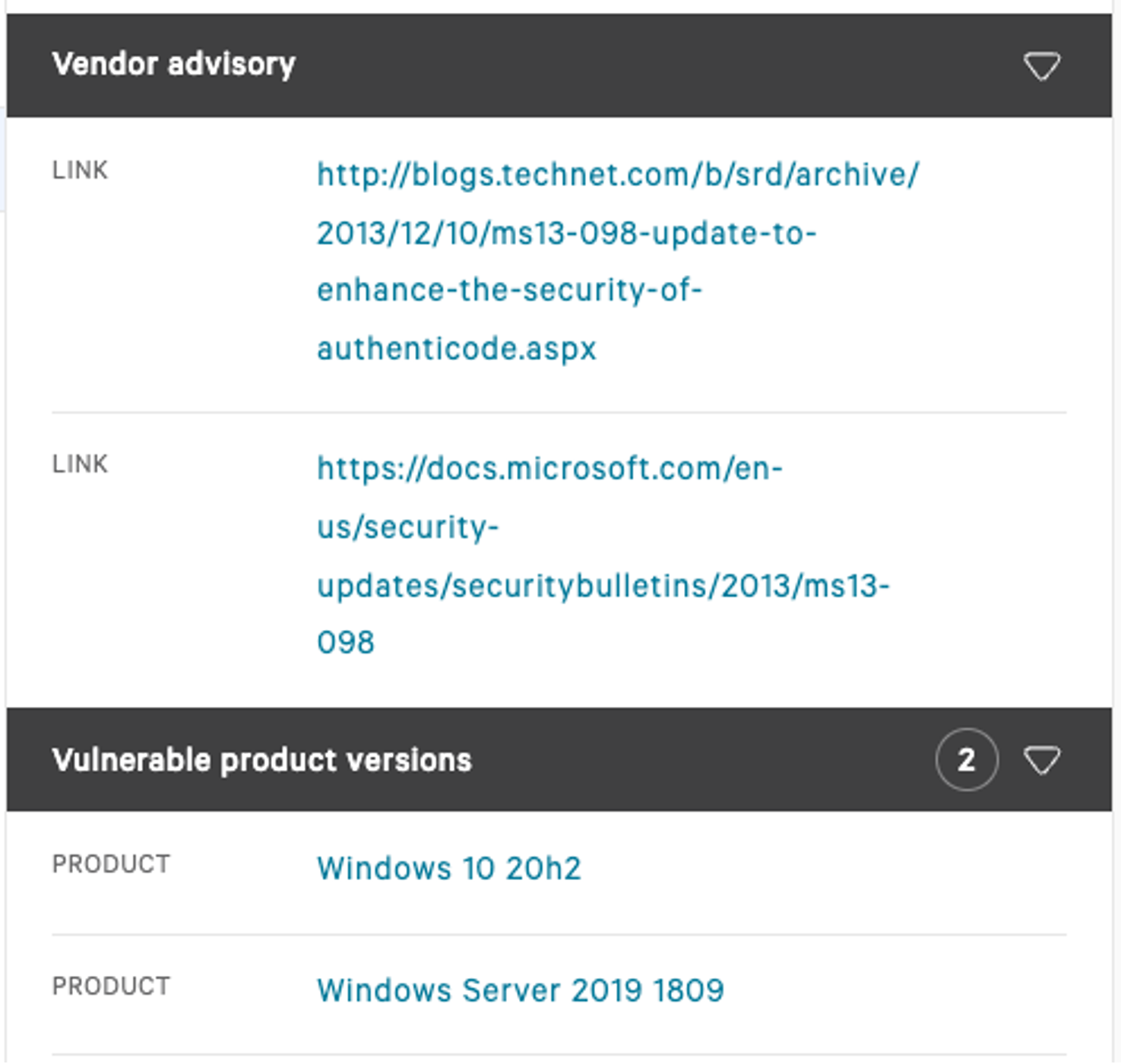Click the LINK label beside docs.microsoft URL
The image size is (1121, 1064).
[80, 464]
